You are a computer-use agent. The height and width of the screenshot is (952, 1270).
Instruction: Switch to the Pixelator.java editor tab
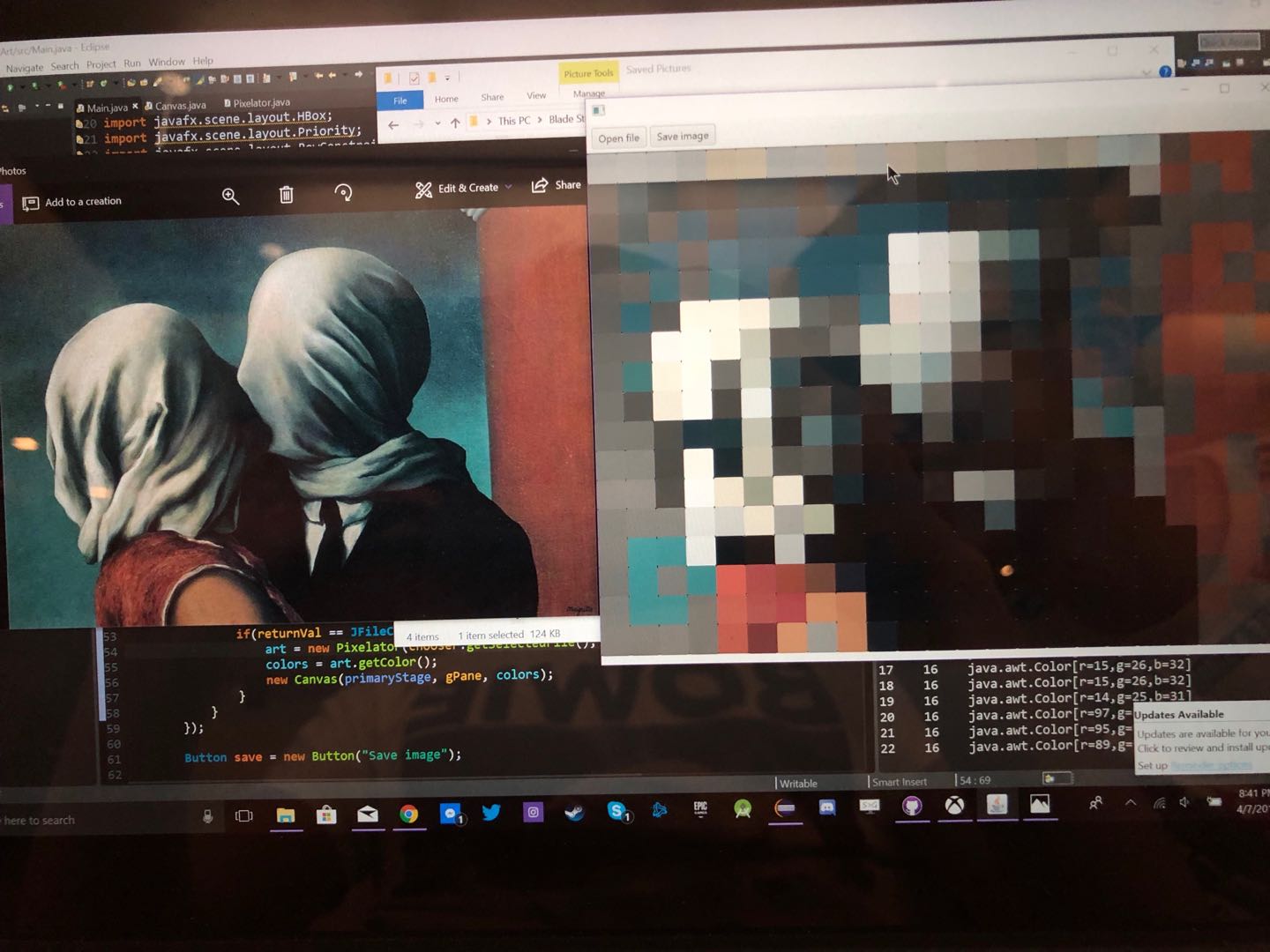(257, 103)
